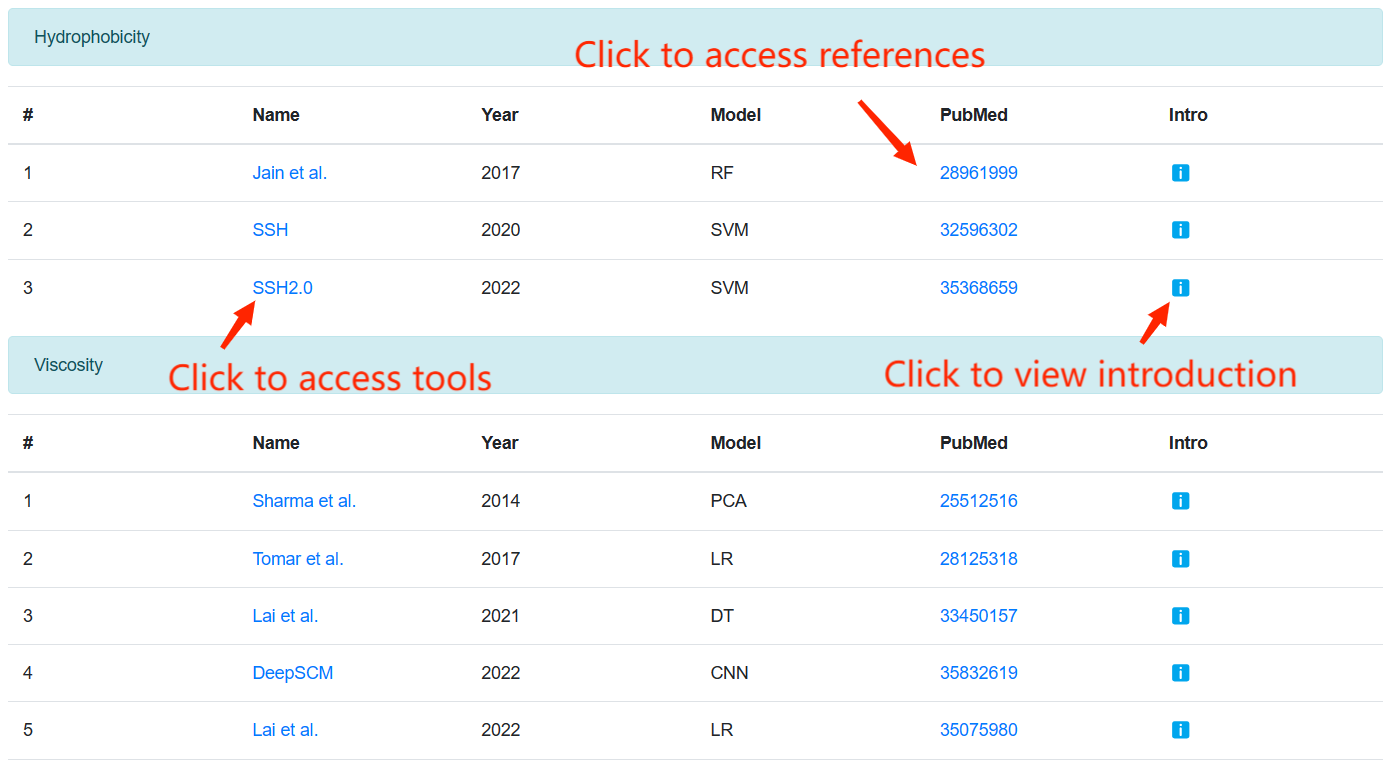Open PubMed reference 32596302
Viewport: 1392px width, 764px height.
pyautogui.click(x=979, y=230)
